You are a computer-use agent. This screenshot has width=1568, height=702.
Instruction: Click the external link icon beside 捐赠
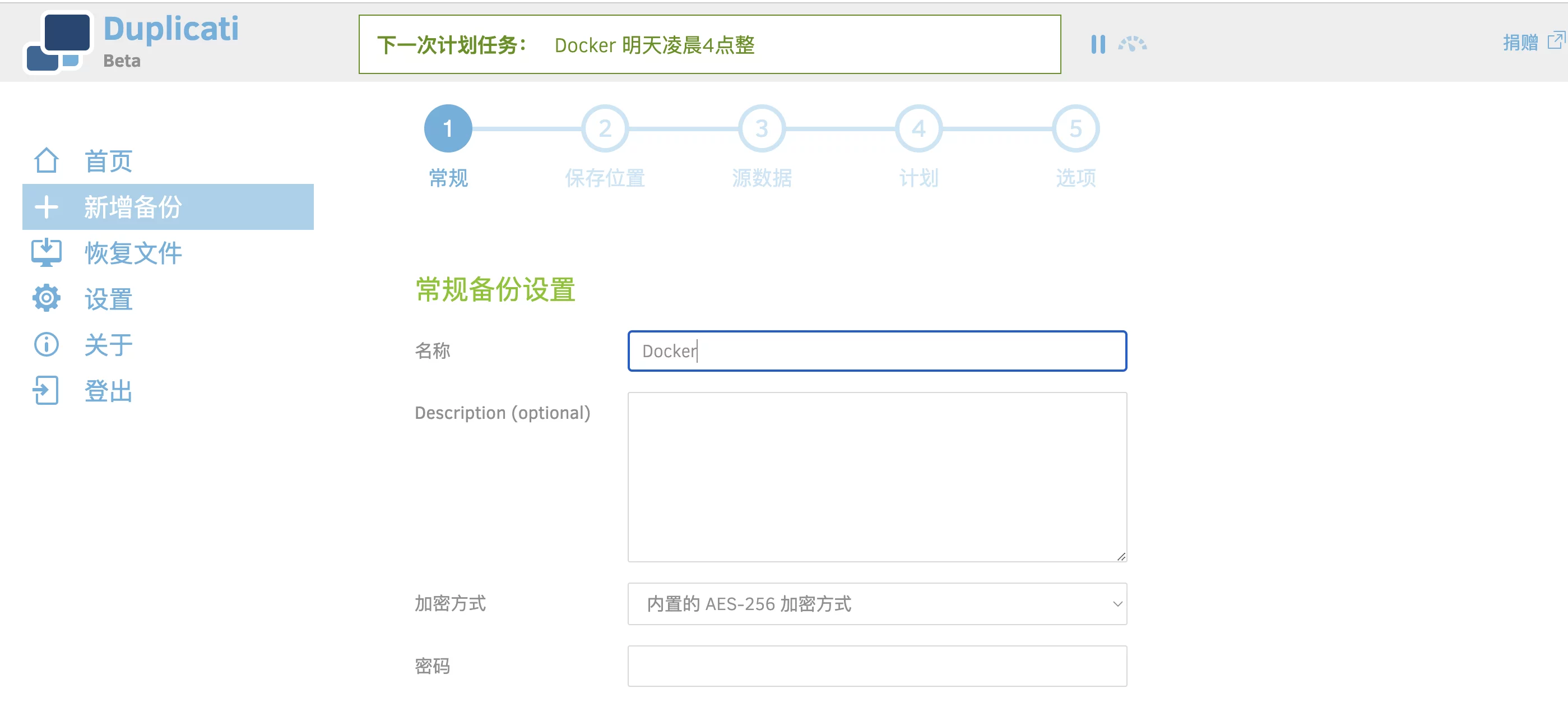tap(1555, 41)
